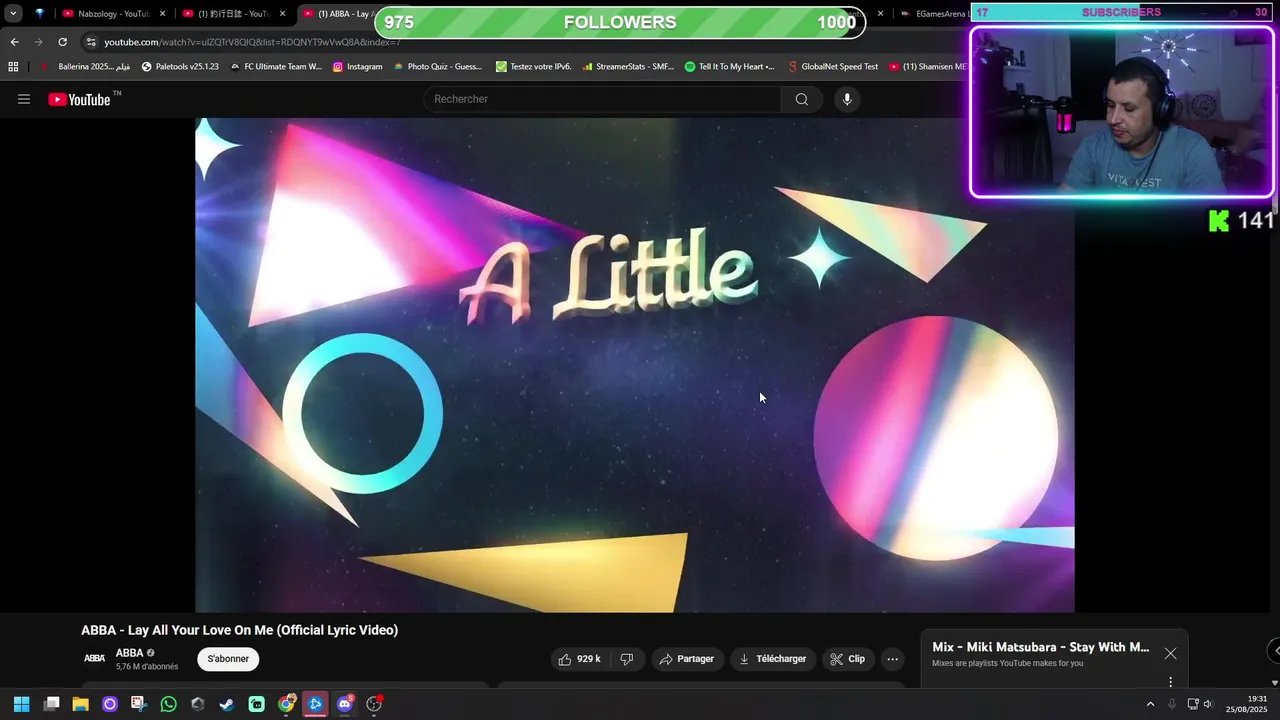This screenshot has height=720, width=1280.
Task: Close the Nabzology tab
Action: 163,14
